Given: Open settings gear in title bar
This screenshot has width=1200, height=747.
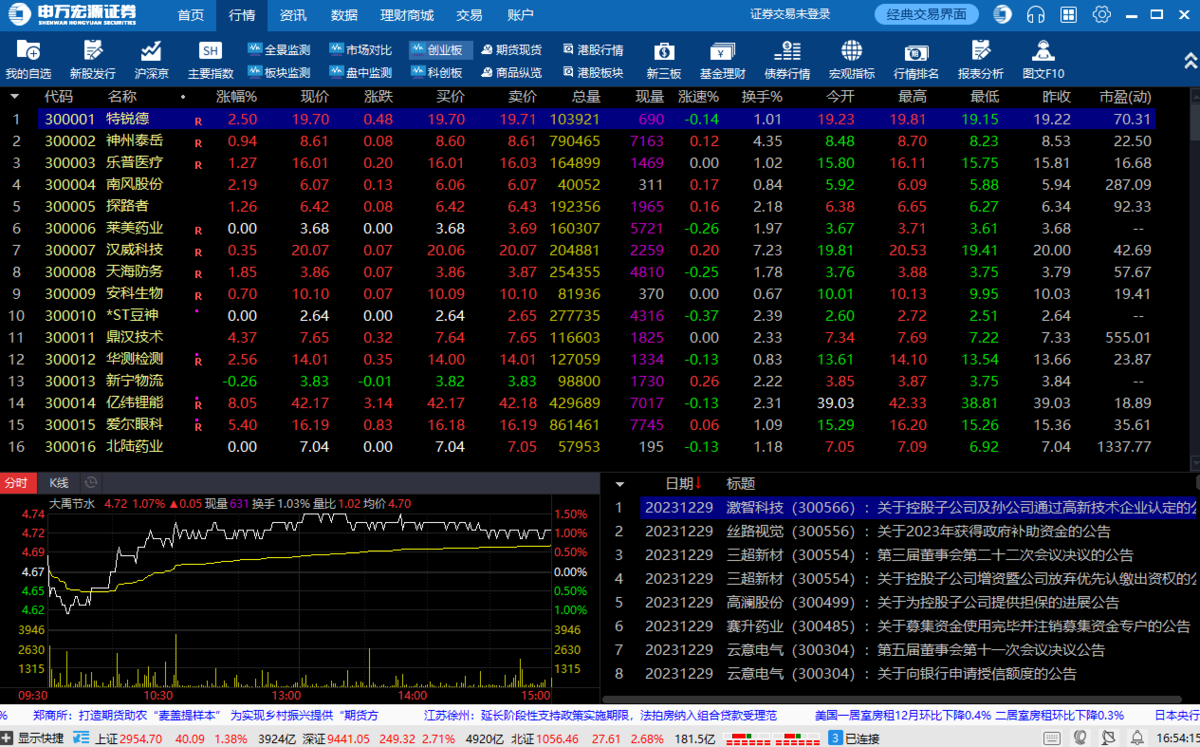Looking at the screenshot, I should pyautogui.click(x=1102, y=14).
